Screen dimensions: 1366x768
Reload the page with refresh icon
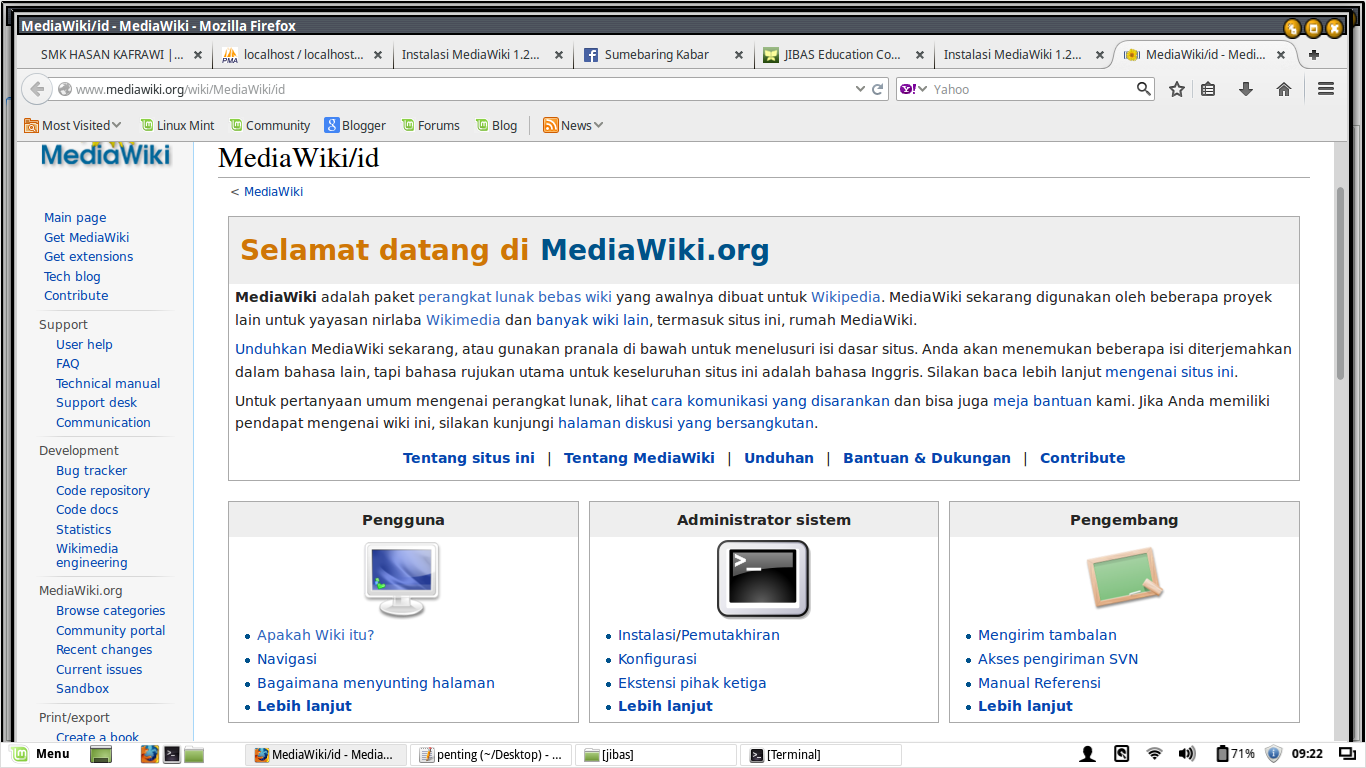878,89
